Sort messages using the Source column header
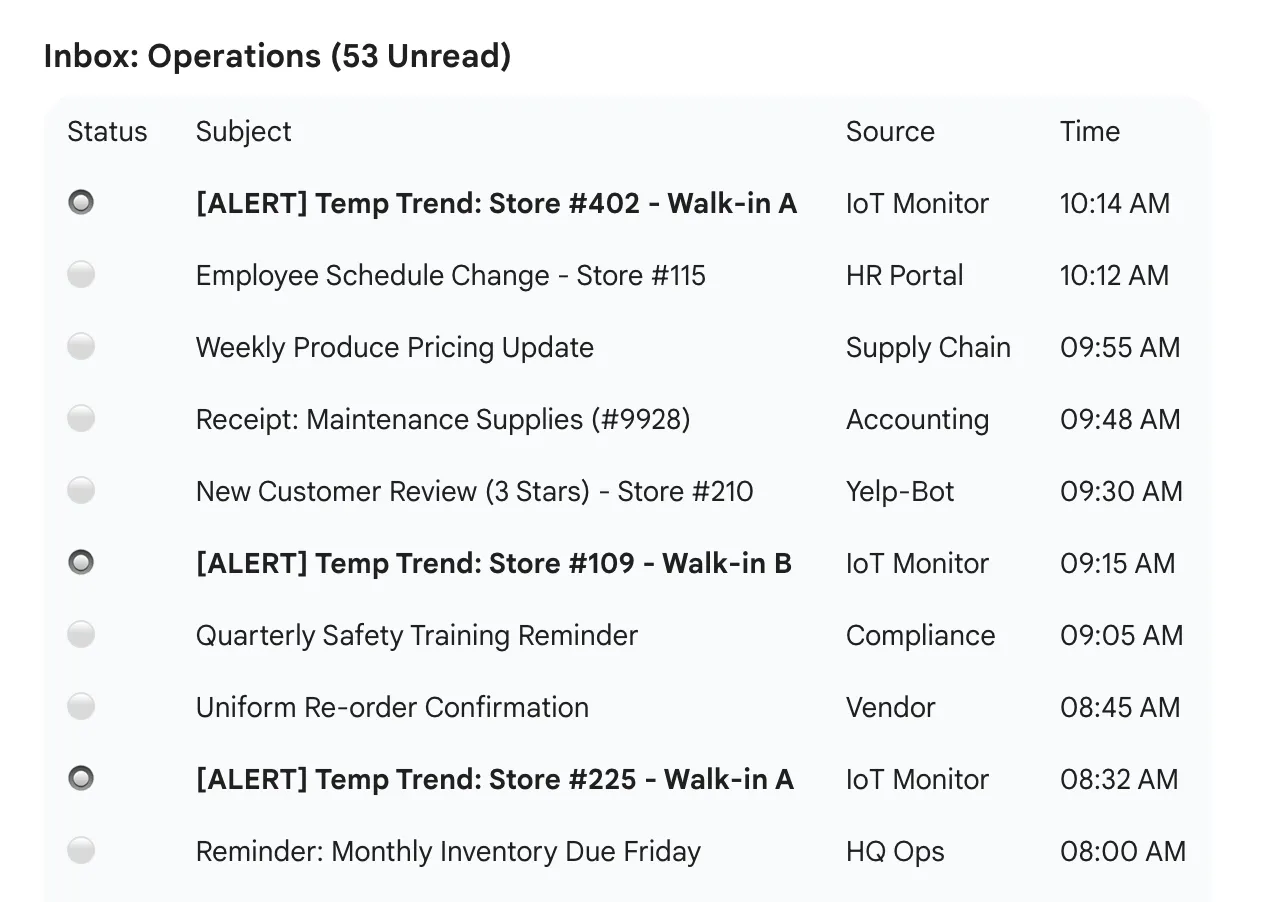Image resolution: width=1262 pixels, height=902 pixels. (890, 131)
